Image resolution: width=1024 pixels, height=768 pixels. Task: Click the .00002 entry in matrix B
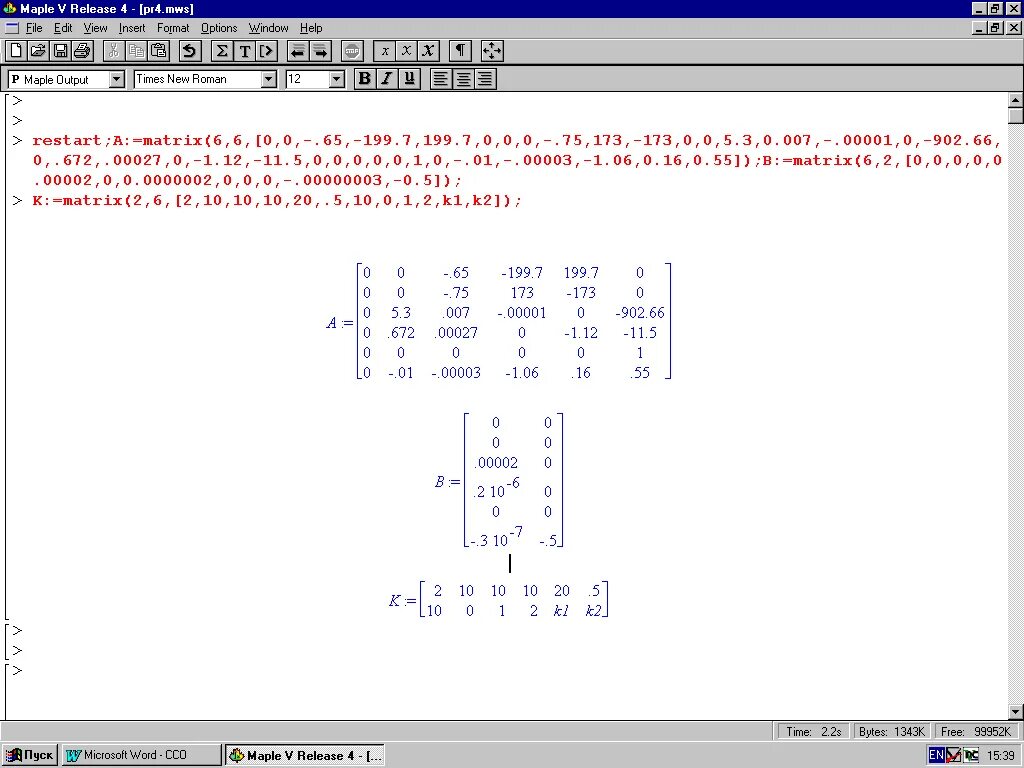click(496, 463)
